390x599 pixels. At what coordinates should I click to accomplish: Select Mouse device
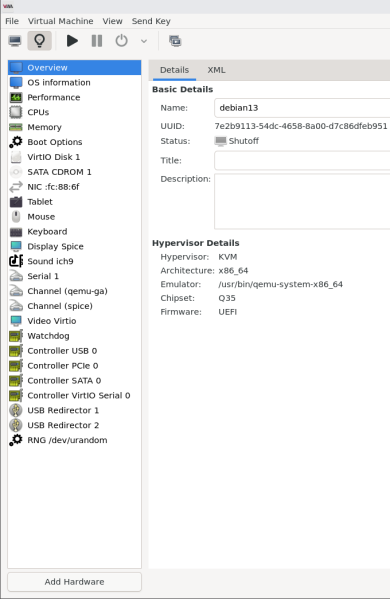[x=74, y=217]
